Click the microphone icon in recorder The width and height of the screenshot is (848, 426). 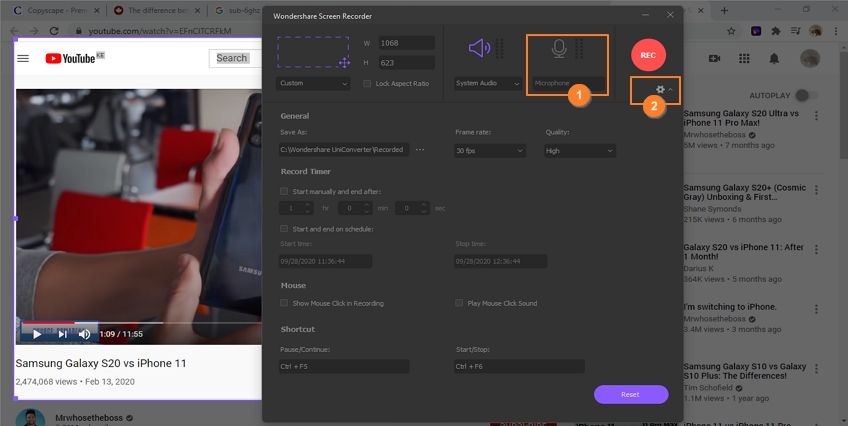pyautogui.click(x=559, y=48)
